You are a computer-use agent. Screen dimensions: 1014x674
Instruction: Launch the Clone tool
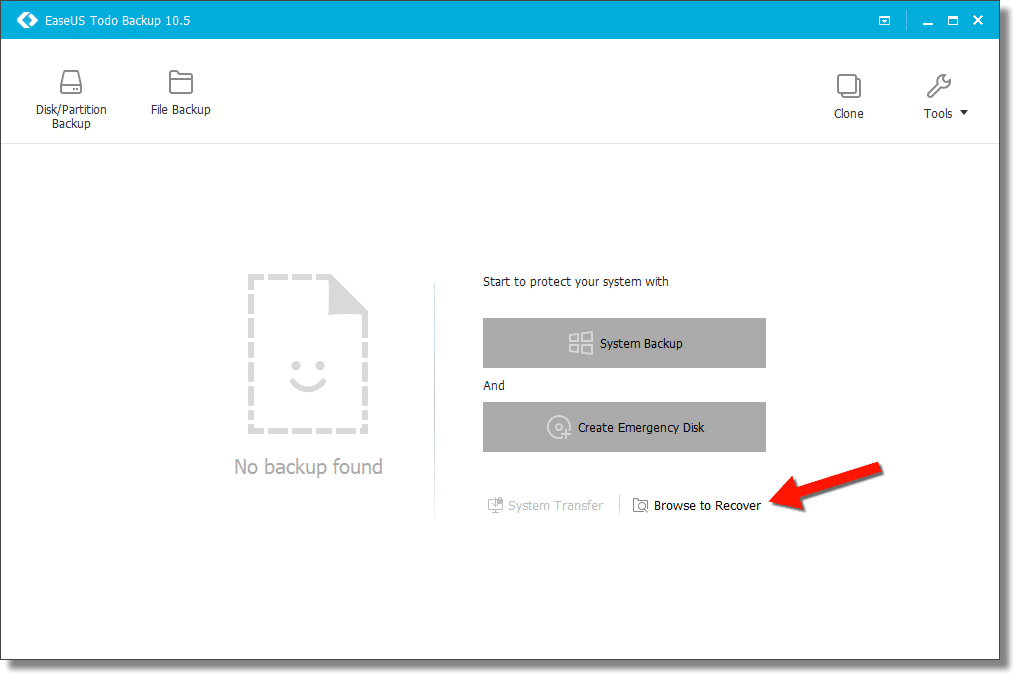pyautogui.click(x=848, y=96)
